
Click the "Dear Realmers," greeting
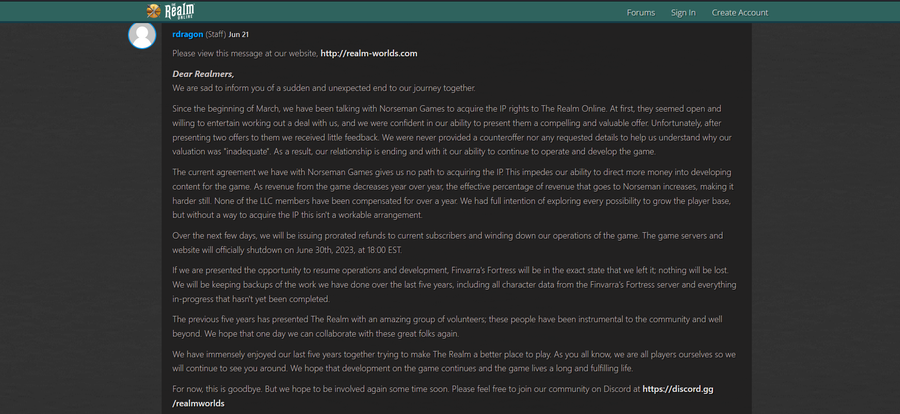[x=203, y=74]
